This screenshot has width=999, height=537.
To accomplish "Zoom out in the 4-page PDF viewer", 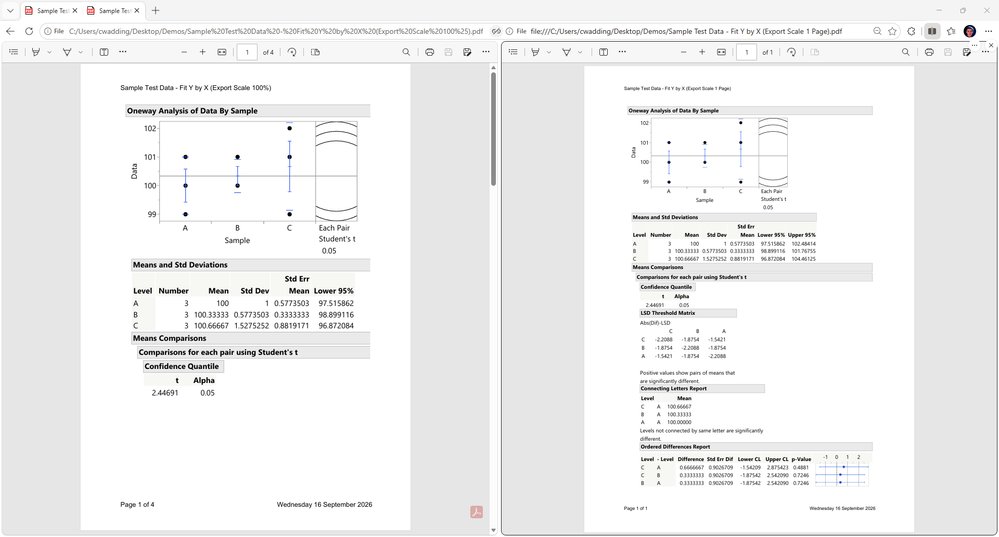I will tap(184, 52).
